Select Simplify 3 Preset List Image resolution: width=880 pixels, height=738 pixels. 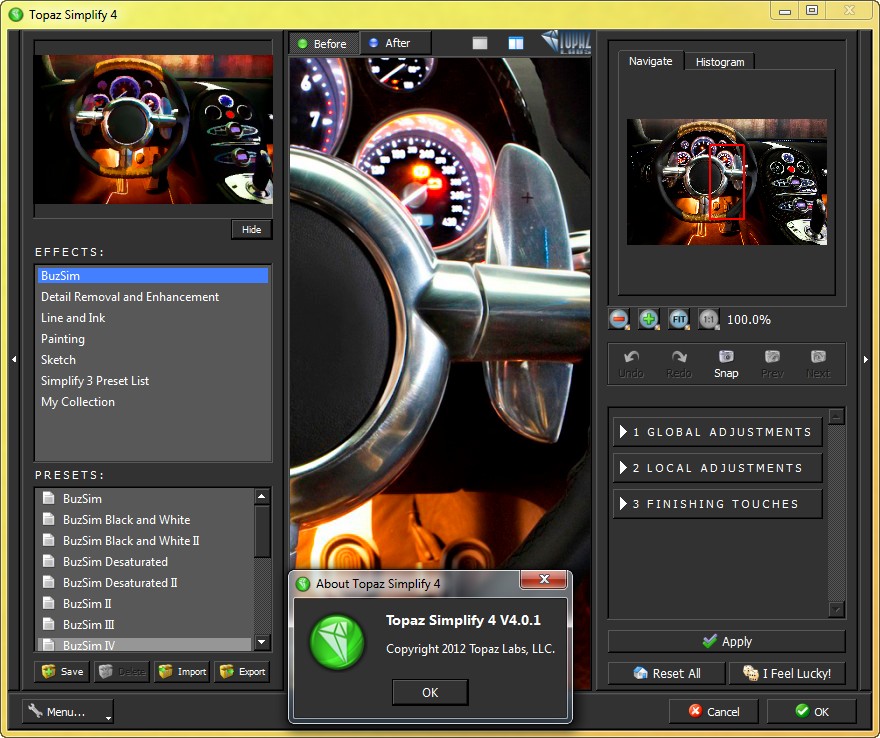(153, 381)
